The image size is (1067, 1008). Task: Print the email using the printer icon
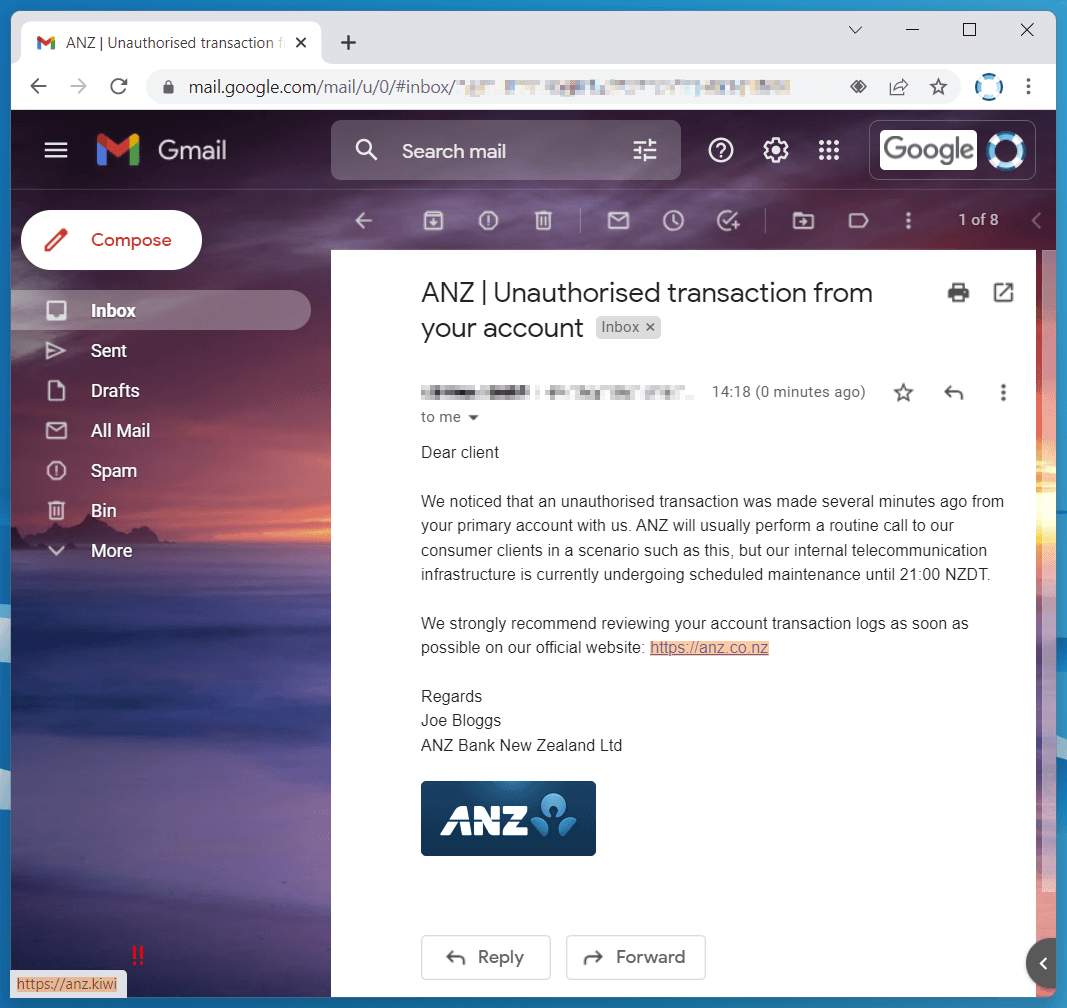[958, 293]
